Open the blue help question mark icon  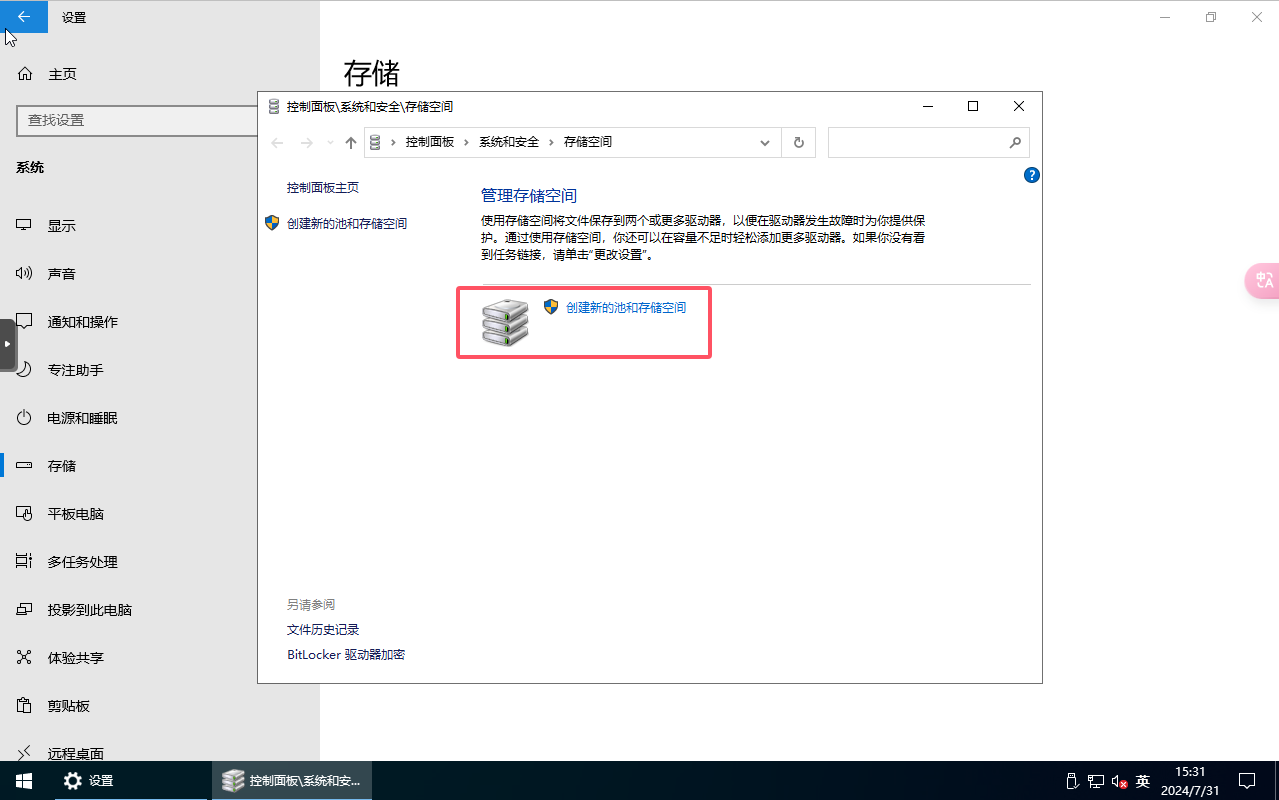[1032, 175]
